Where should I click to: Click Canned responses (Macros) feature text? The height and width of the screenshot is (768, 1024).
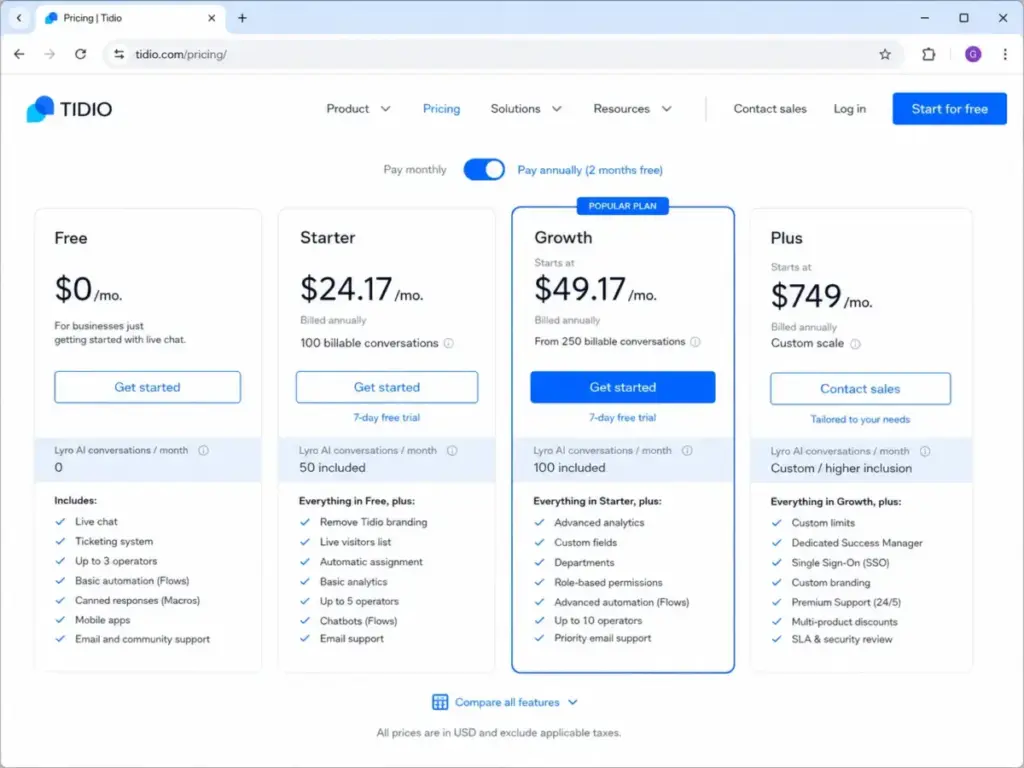[137, 601]
